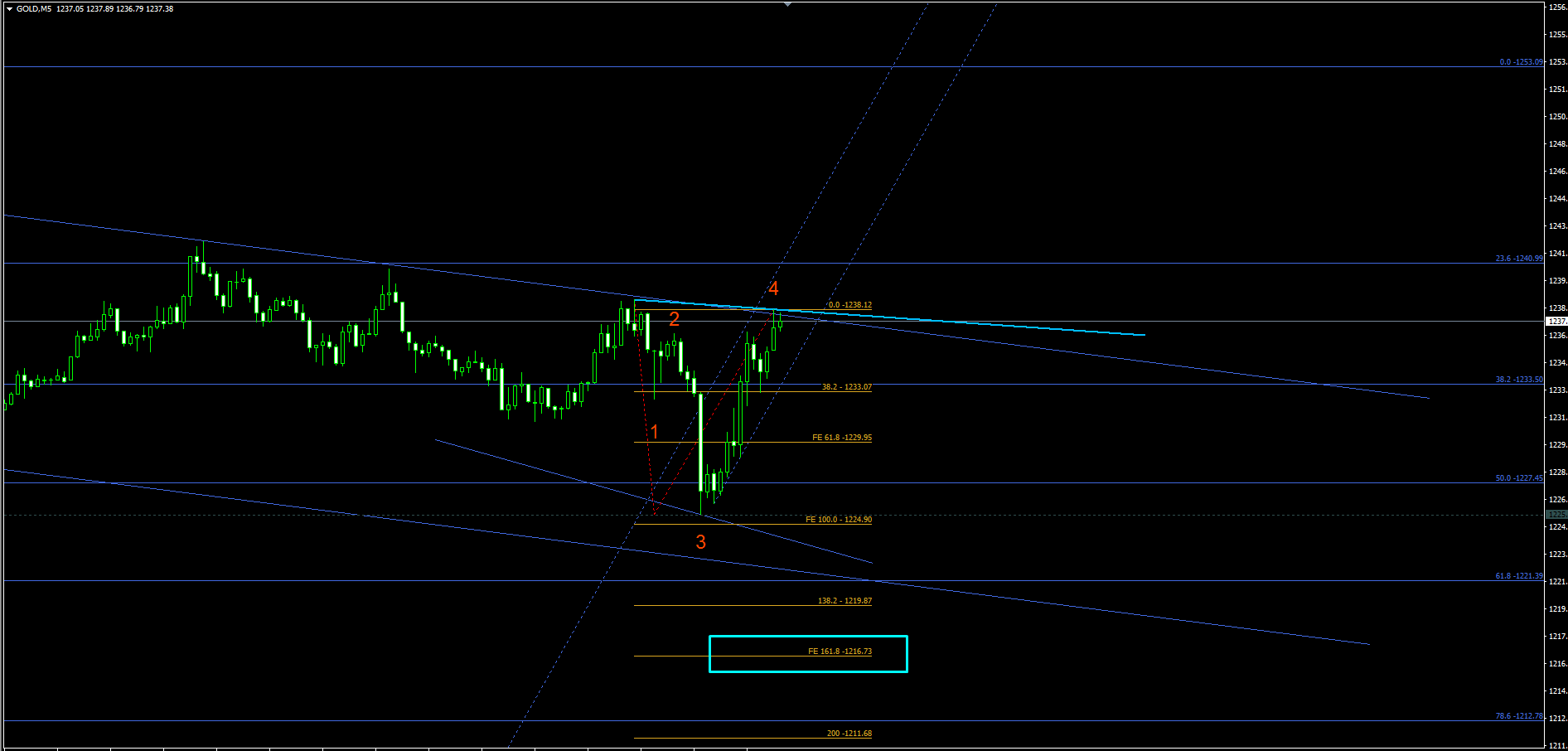The image size is (1568, 751).
Task: Click the 1231 price scale label
Action: click(1558, 418)
